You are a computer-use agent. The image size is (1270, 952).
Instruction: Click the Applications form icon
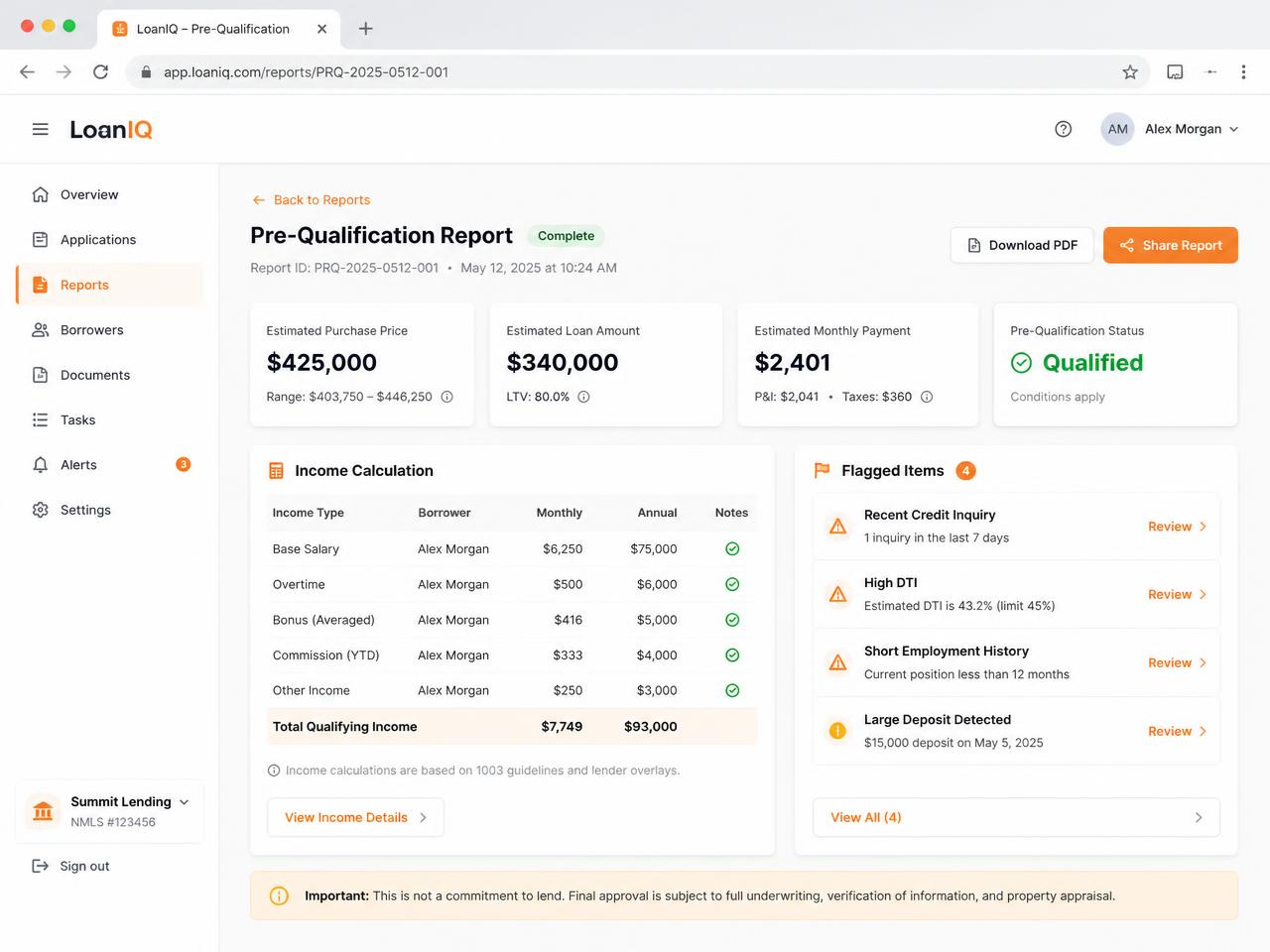(41, 240)
